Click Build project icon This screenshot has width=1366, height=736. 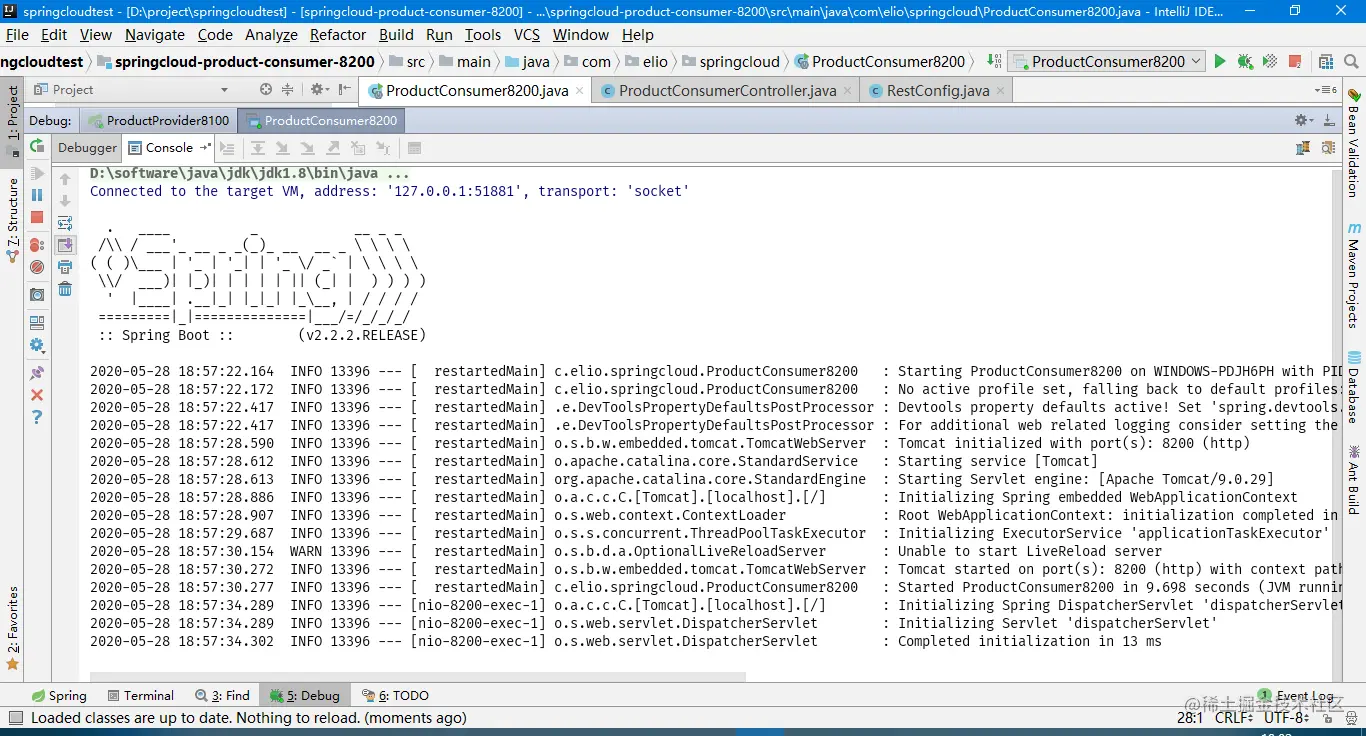[994, 61]
